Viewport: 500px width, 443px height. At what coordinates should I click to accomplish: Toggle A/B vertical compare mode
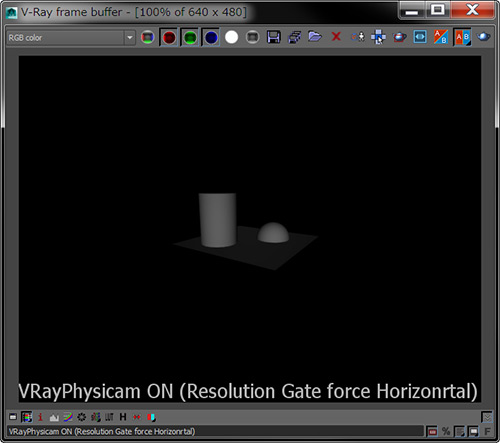coord(462,37)
